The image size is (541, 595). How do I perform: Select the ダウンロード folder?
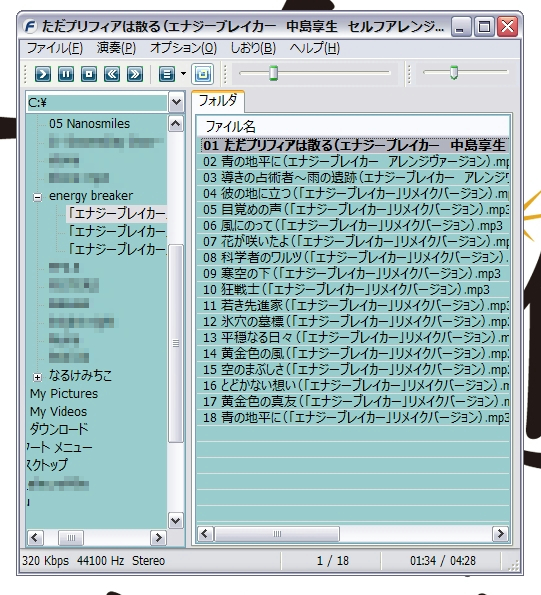[59, 430]
